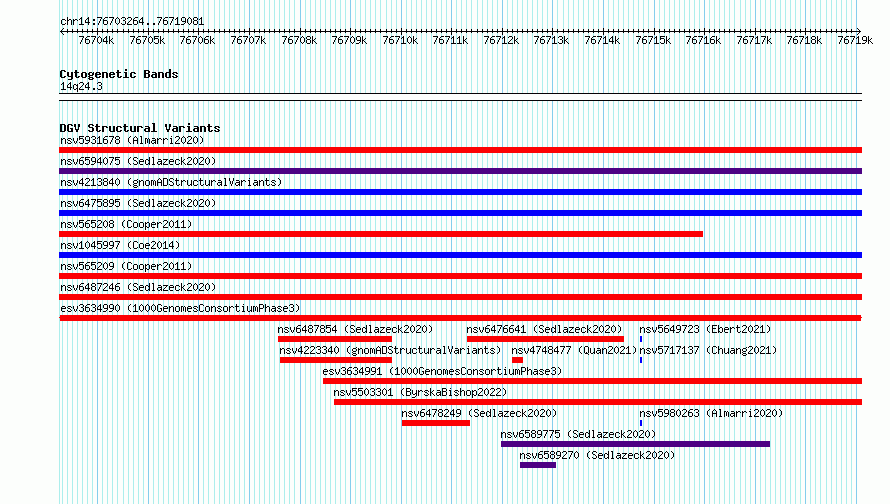
Task: Click the nsv5503301 (ByrskaBishop2022) label
Action: pyautogui.click(x=420, y=392)
